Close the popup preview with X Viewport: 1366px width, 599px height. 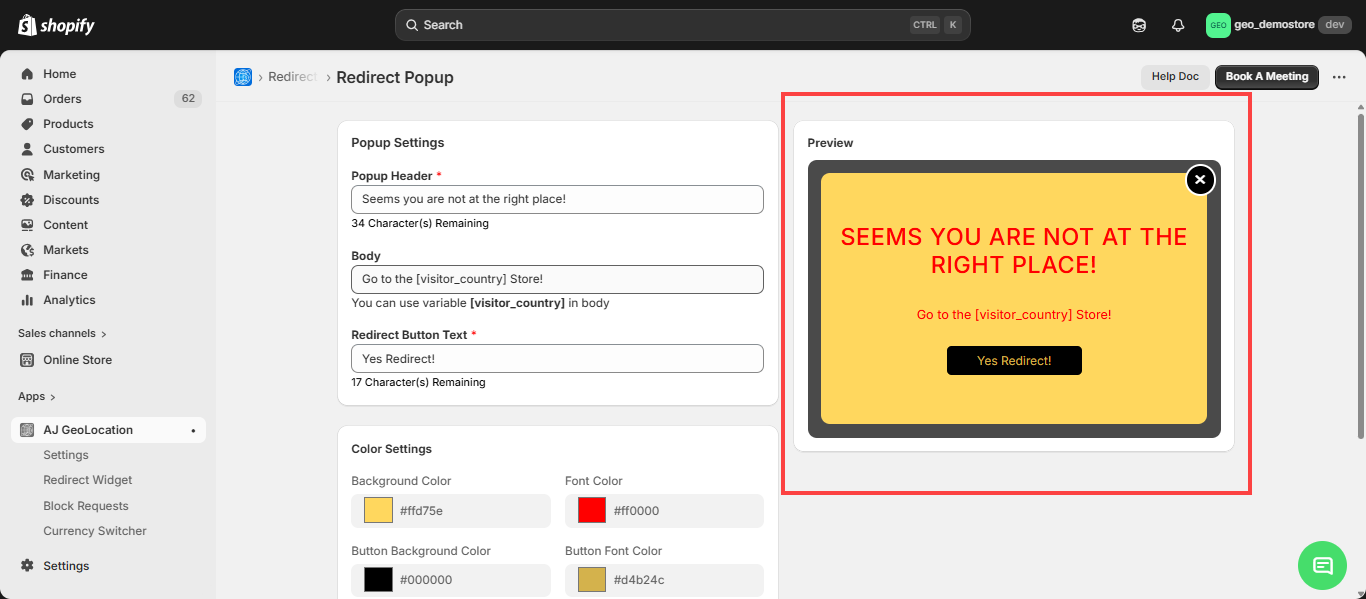[x=1200, y=180]
